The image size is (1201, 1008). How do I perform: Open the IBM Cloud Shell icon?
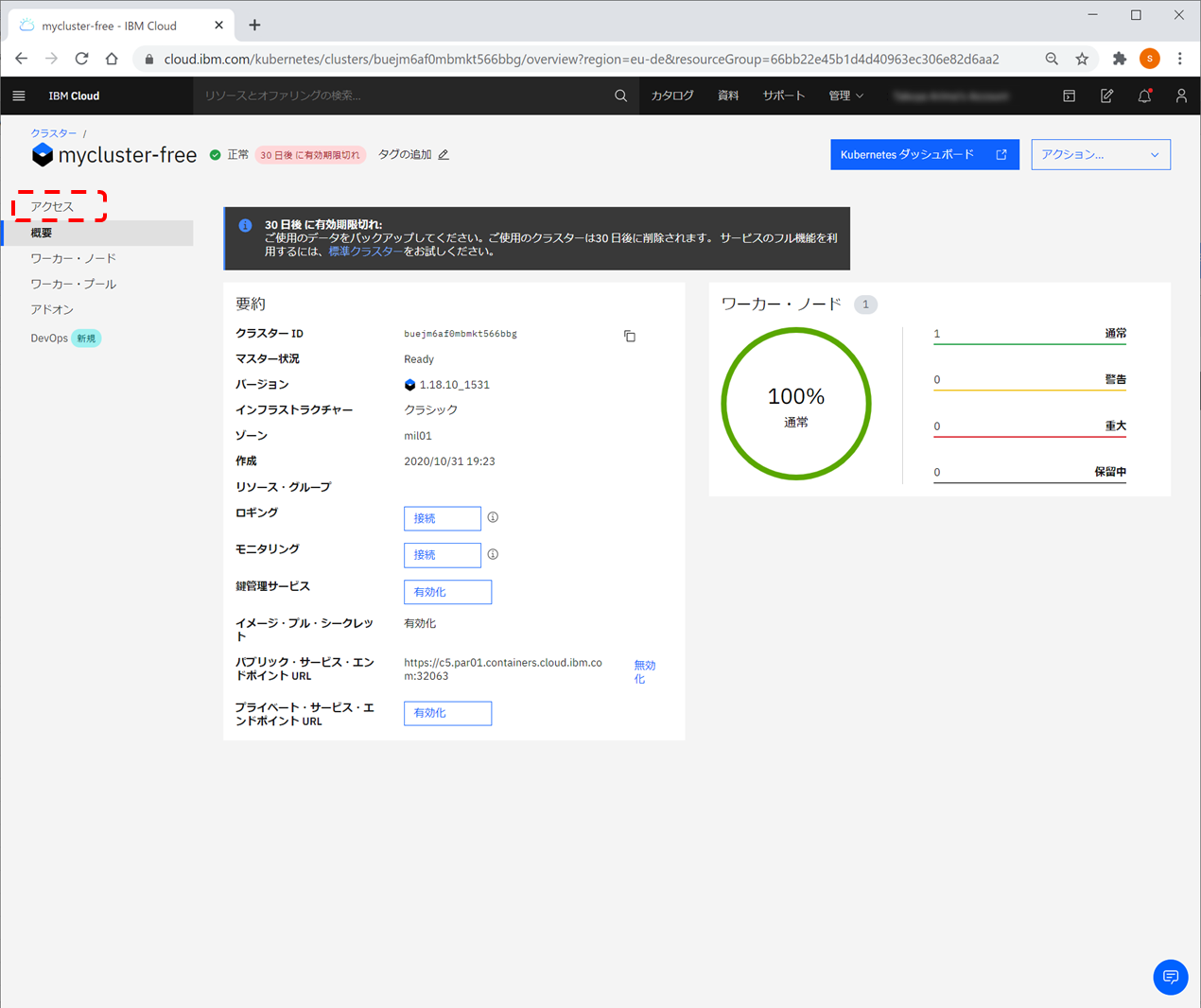pyautogui.click(x=1069, y=96)
